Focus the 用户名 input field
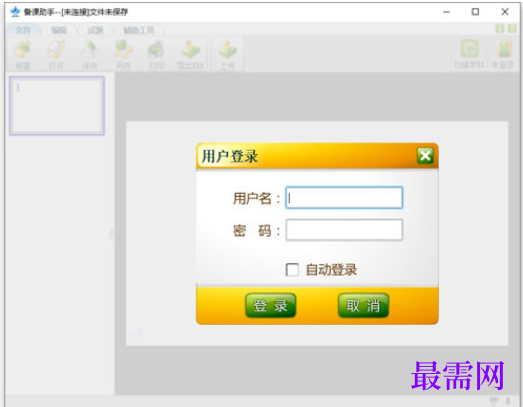This screenshot has height=407, width=523. [344, 198]
